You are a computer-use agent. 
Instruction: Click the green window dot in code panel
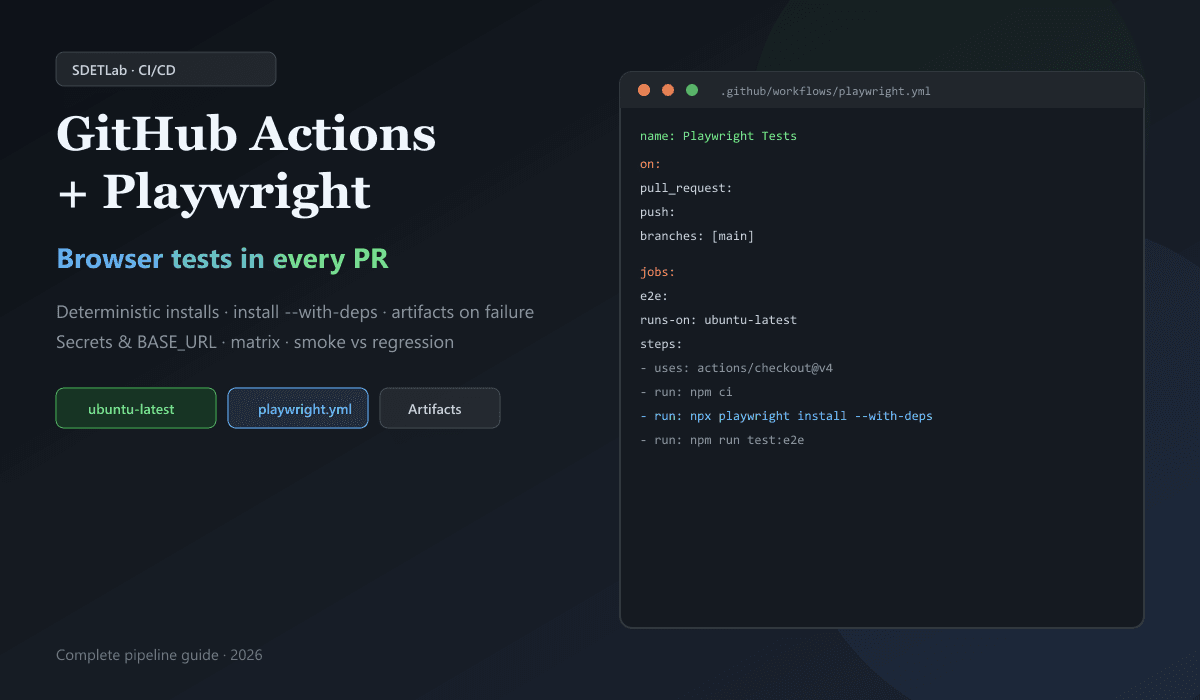(692, 90)
